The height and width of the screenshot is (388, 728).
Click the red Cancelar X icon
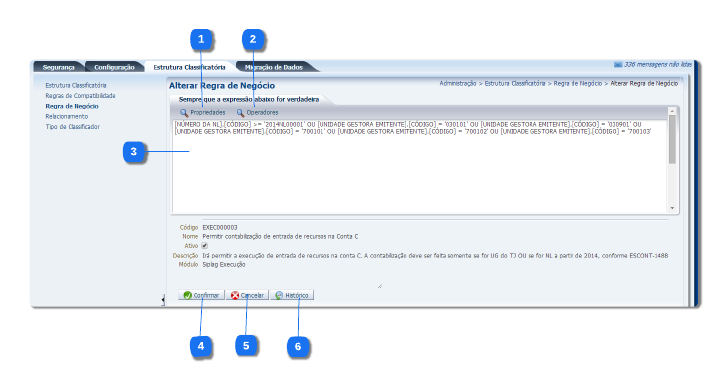point(235,296)
